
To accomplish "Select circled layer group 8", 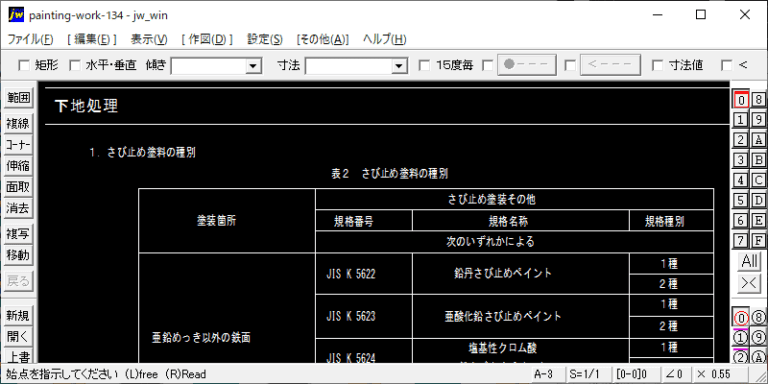I will point(758,318).
